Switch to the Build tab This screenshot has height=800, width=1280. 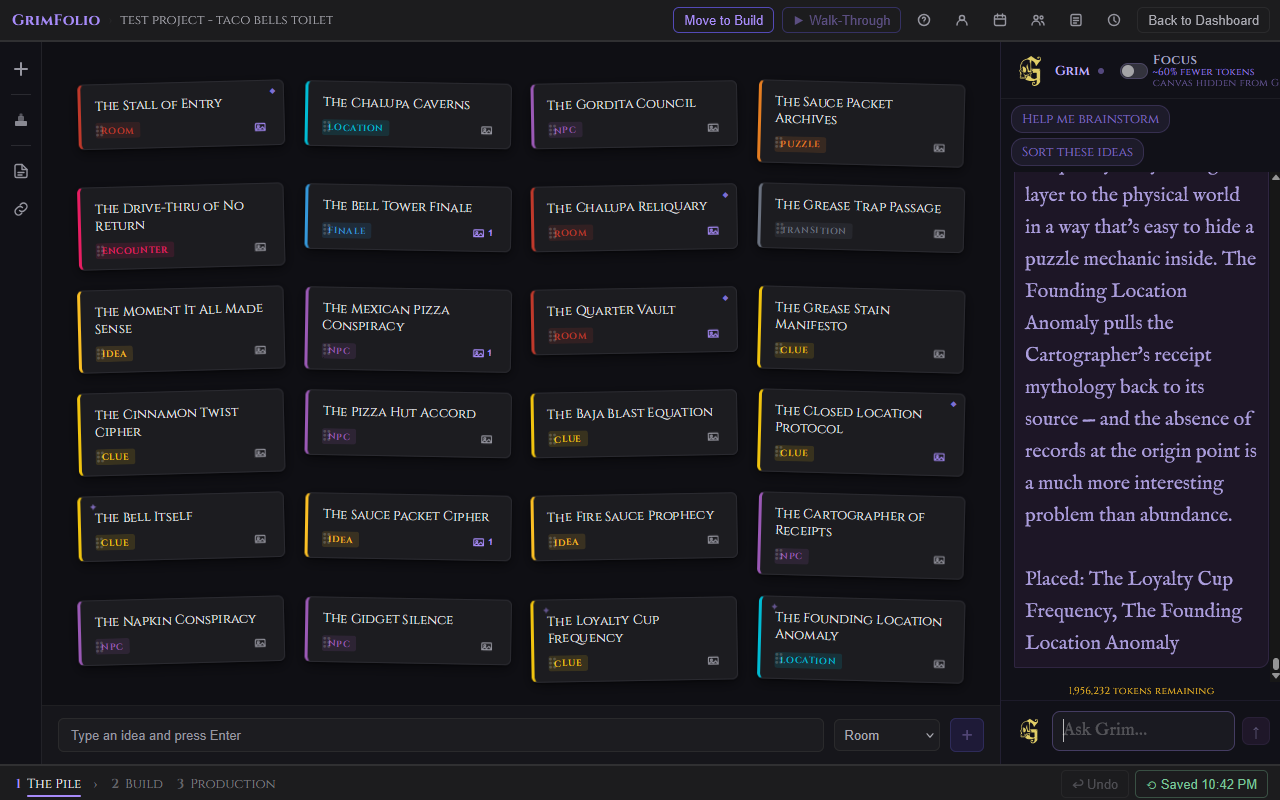137,784
